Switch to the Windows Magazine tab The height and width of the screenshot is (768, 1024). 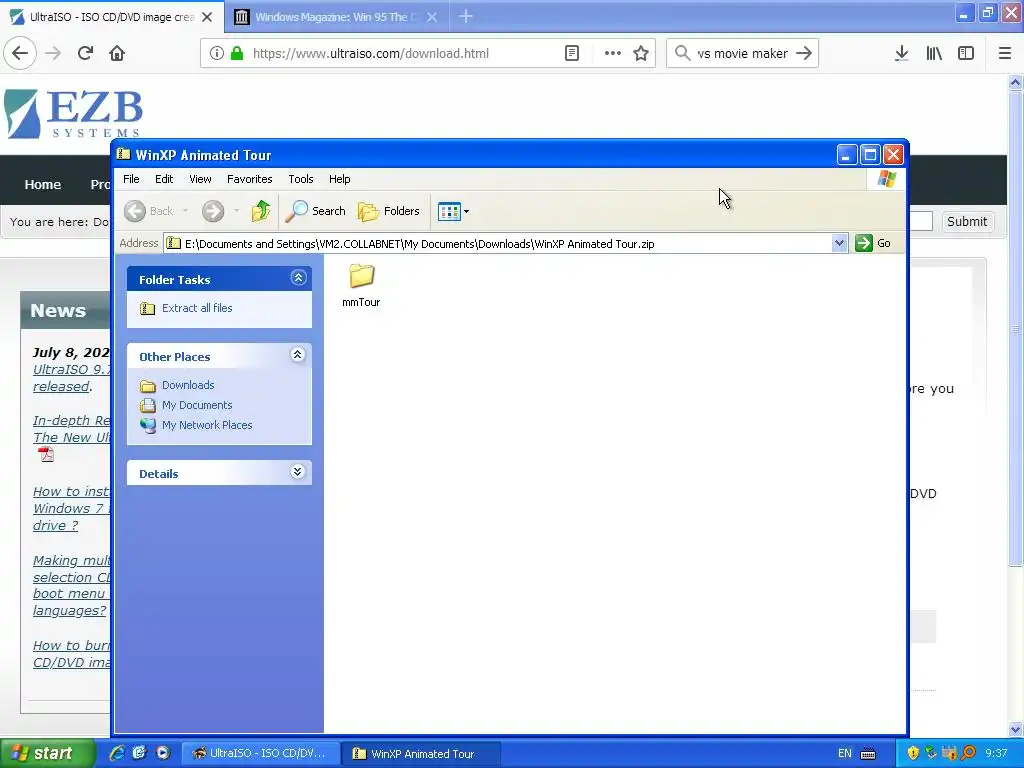(335, 17)
